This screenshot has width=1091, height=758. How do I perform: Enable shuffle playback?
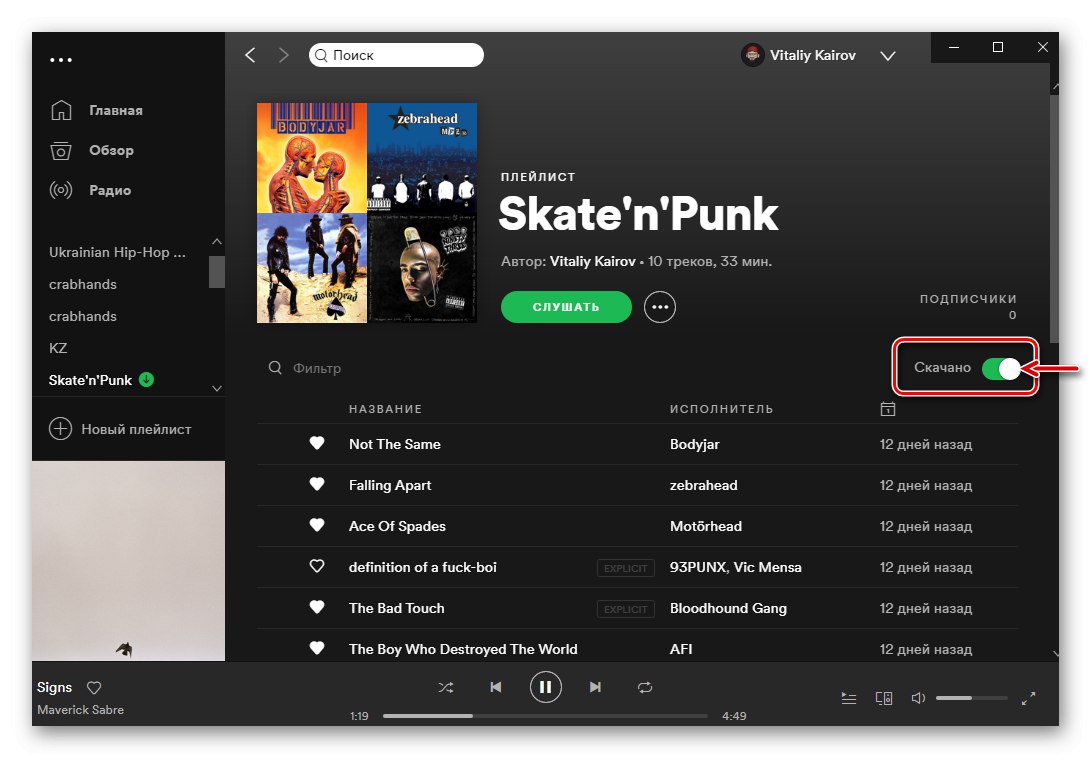tap(446, 687)
